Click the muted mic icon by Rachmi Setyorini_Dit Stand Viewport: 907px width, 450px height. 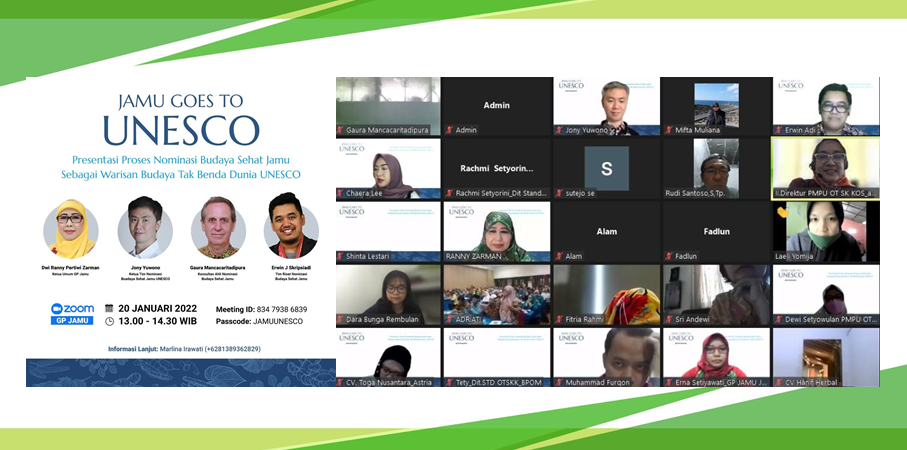pyautogui.click(x=449, y=193)
